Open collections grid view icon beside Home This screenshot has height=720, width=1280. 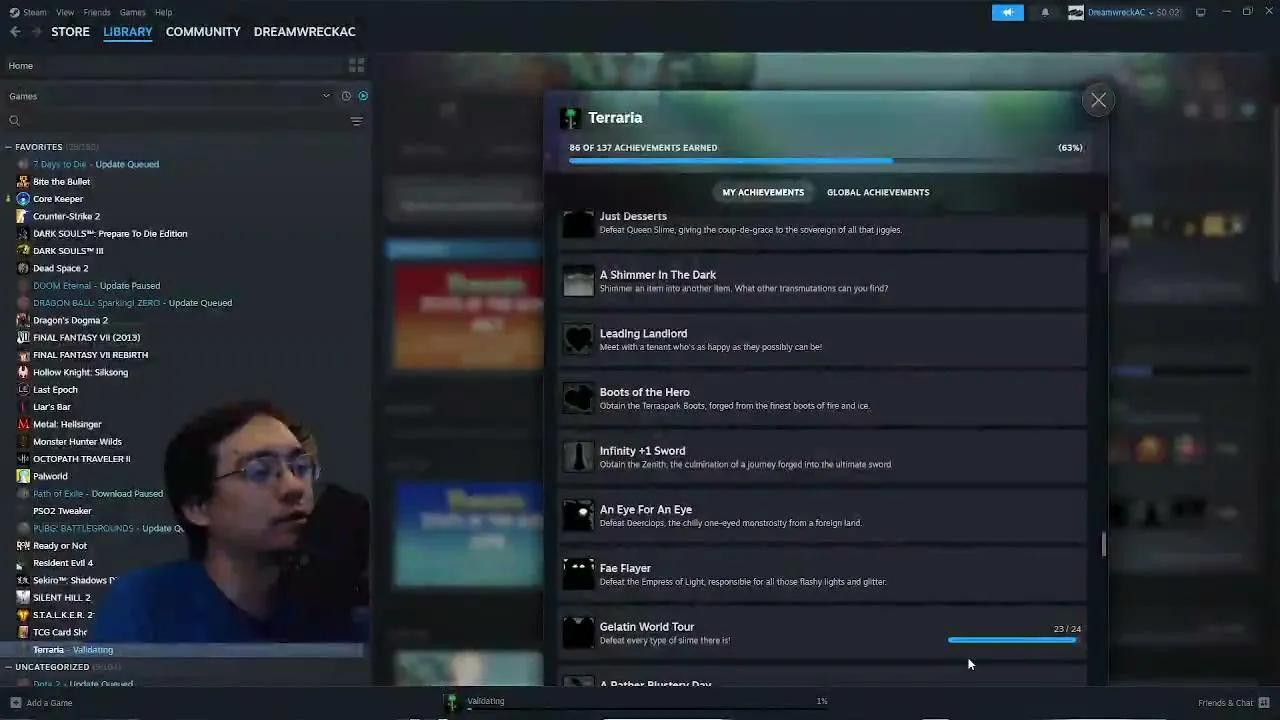tap(356, 66)
